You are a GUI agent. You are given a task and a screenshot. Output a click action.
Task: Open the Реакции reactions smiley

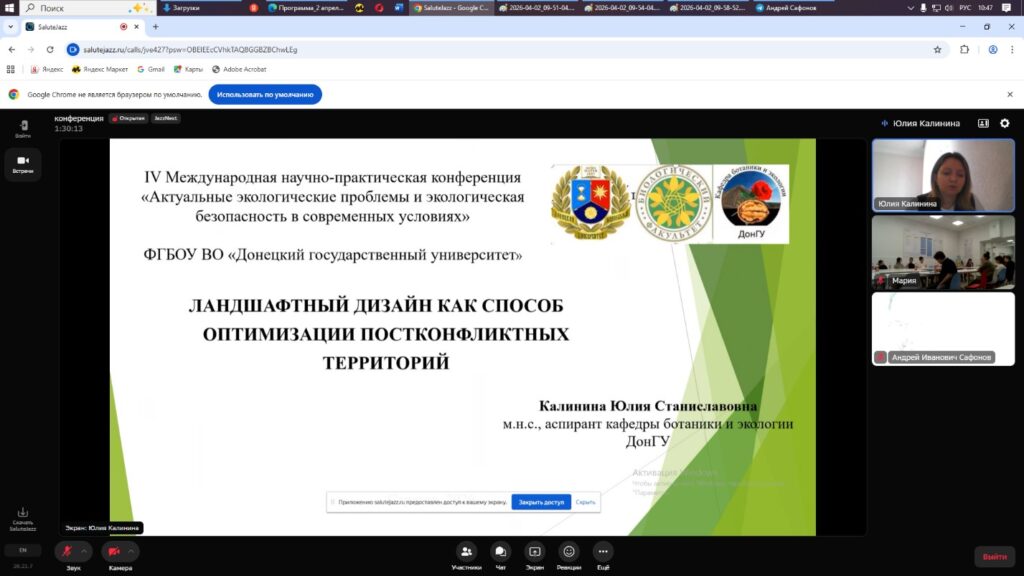pyautogui.click(x=568, y=551)
